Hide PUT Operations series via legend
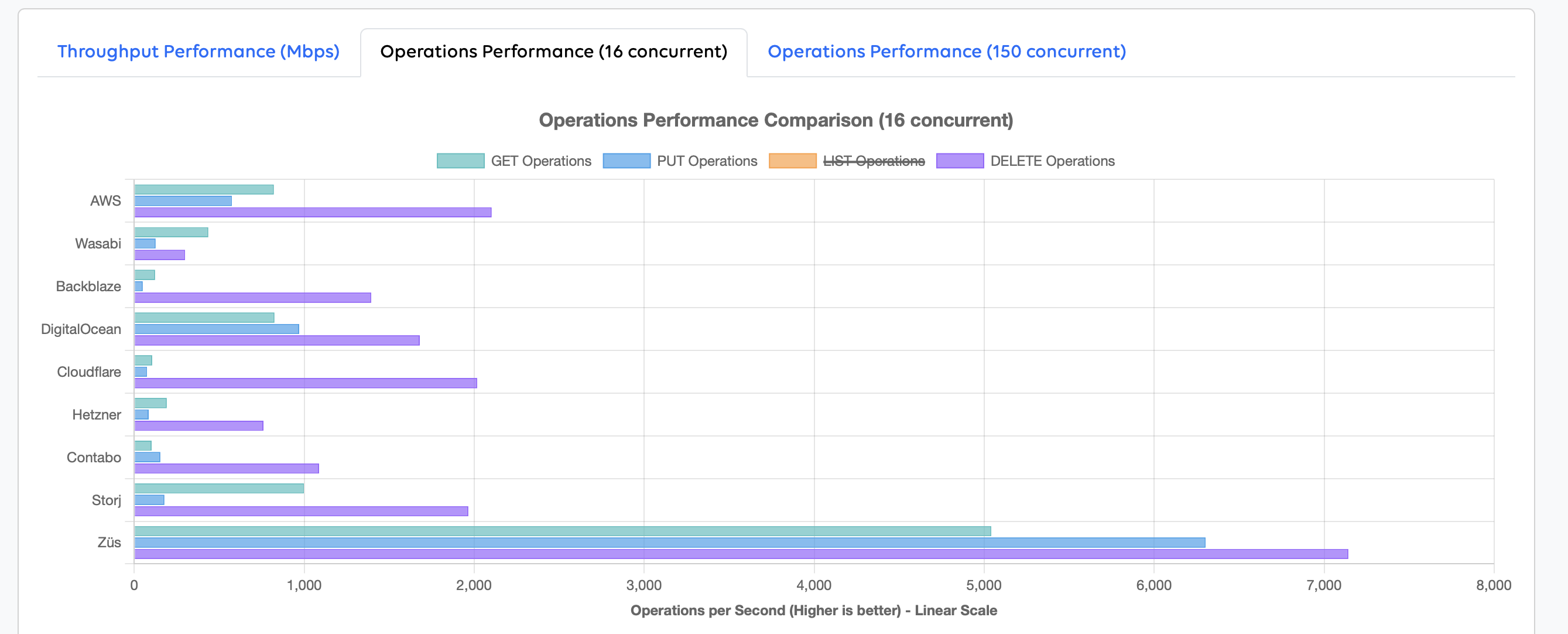The image size is (1568, 634). coord(707,161)
